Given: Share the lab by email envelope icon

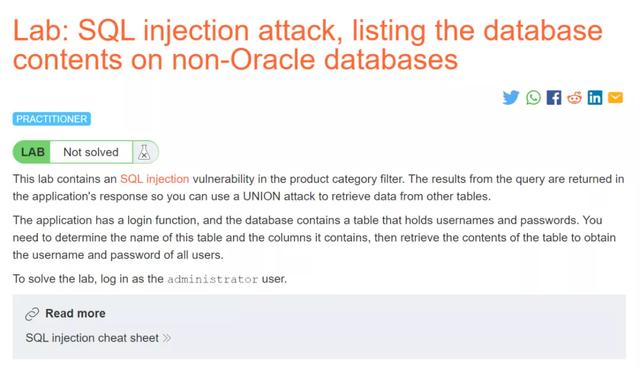Looking at the screenshot, I should 616,97.
